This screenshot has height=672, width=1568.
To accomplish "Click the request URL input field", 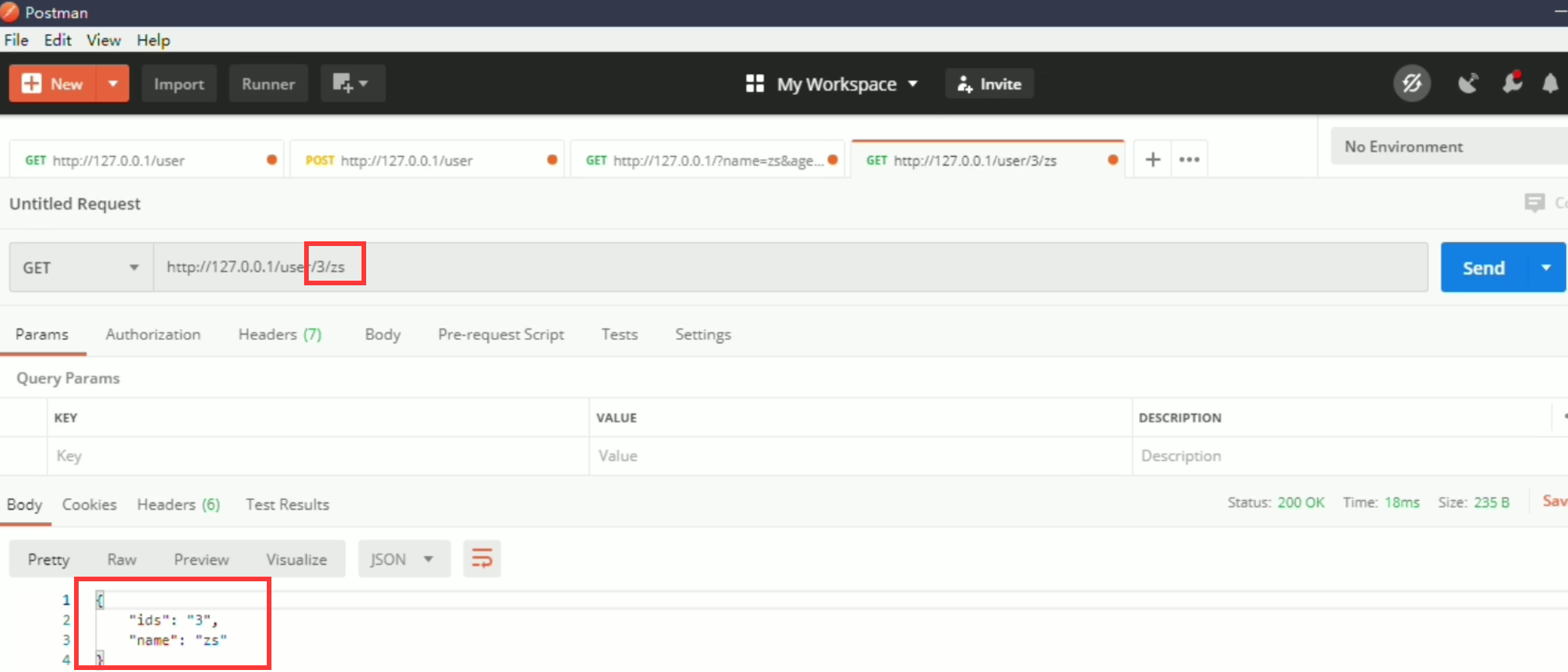I will point(790,267).
